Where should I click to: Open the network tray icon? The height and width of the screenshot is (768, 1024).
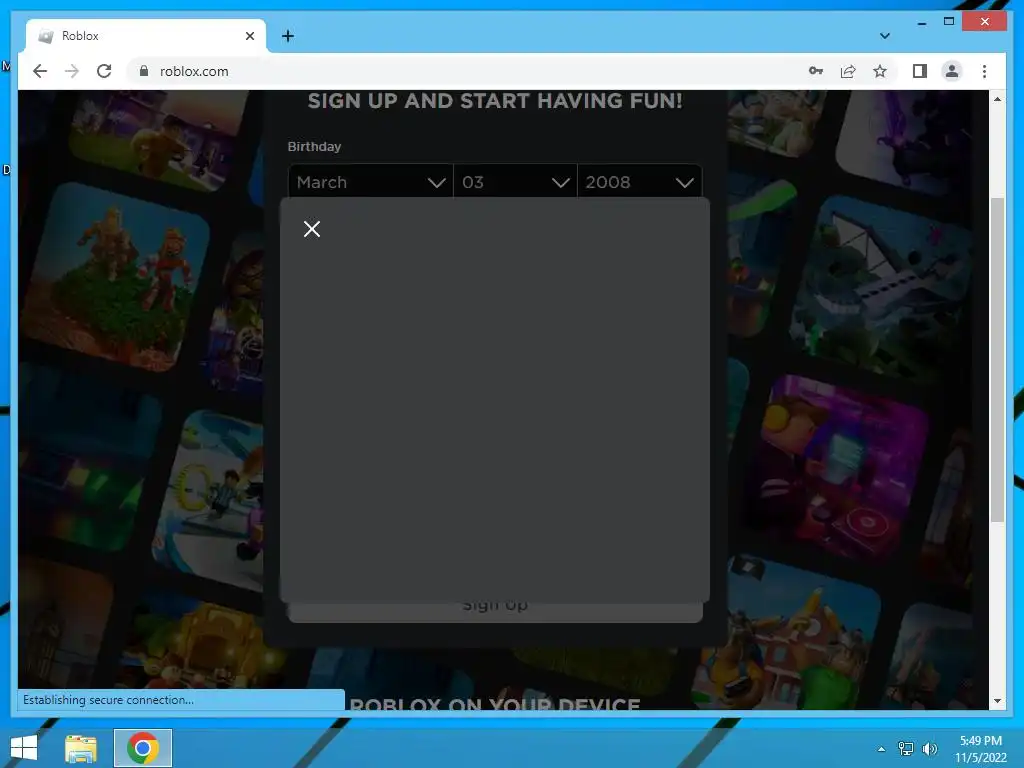point(906,749)
